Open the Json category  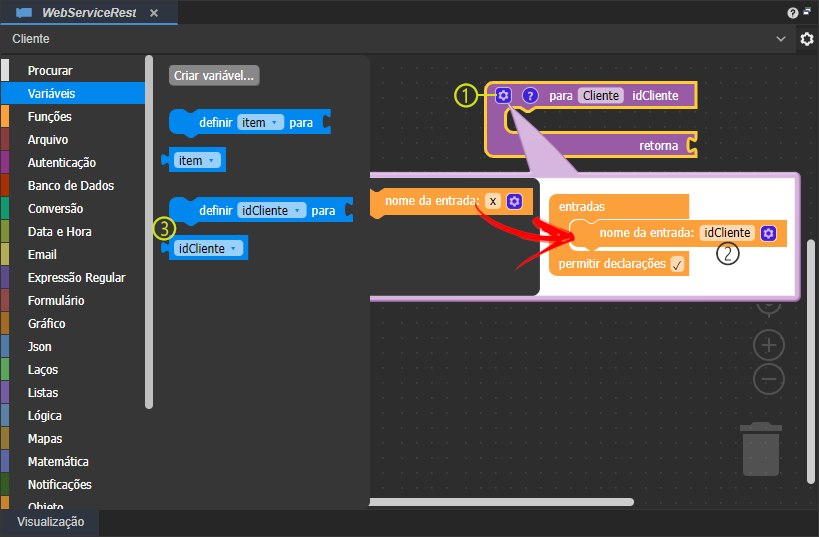[x=73, y=346]
